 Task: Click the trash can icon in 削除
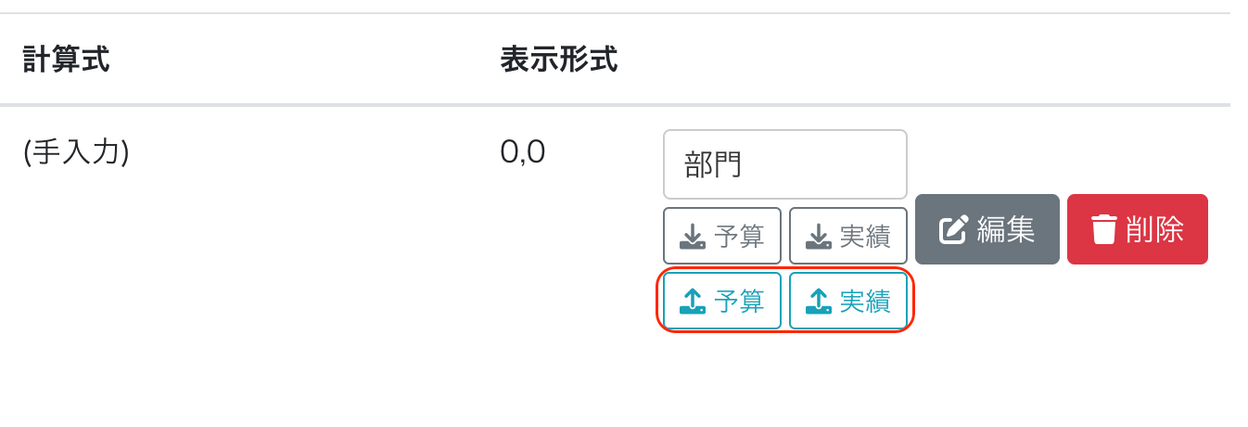(x=1103, y=230)
